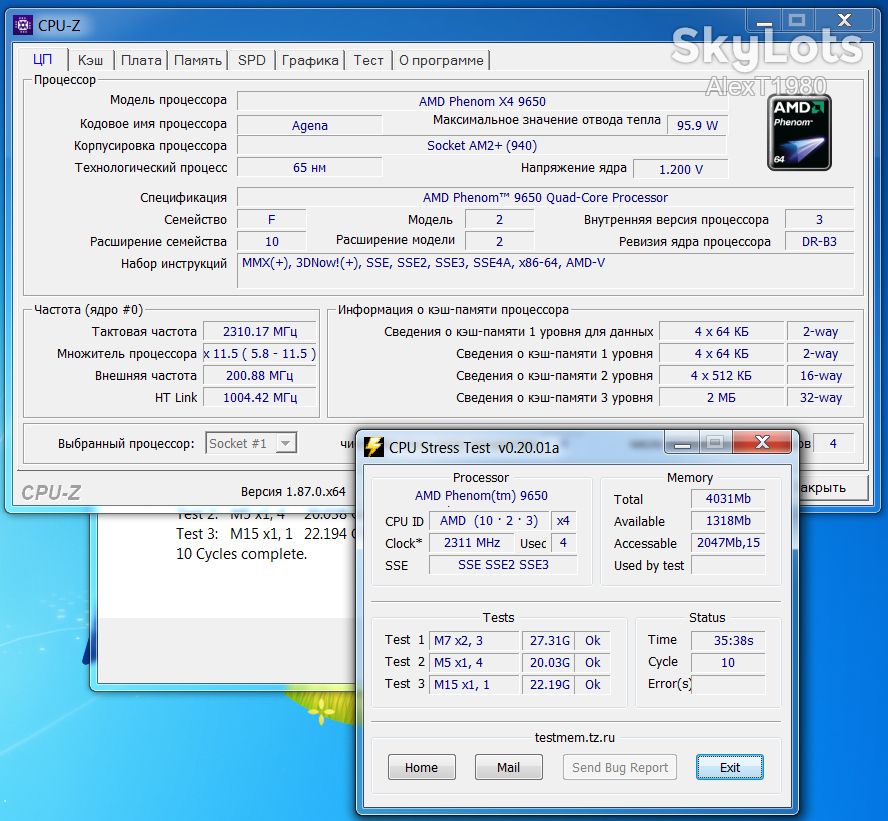The width and height of the screenshot is (888, 821).
Task: Click the multiplier value x 11.5
Action: click(x=260, y=353)
